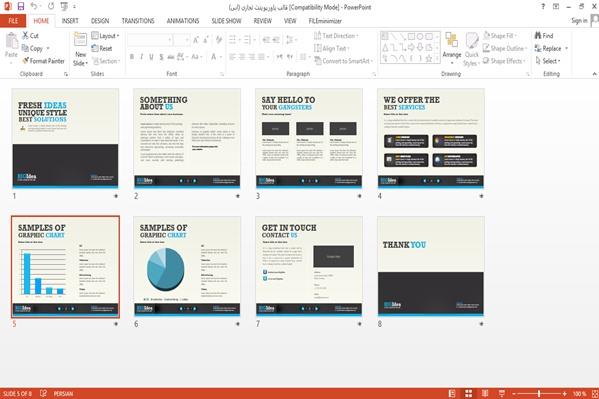Image resolution: width=599 pixels, height=399 pixels.
Task: Switch to Reading View in status bar
Action: coord(485,393)
